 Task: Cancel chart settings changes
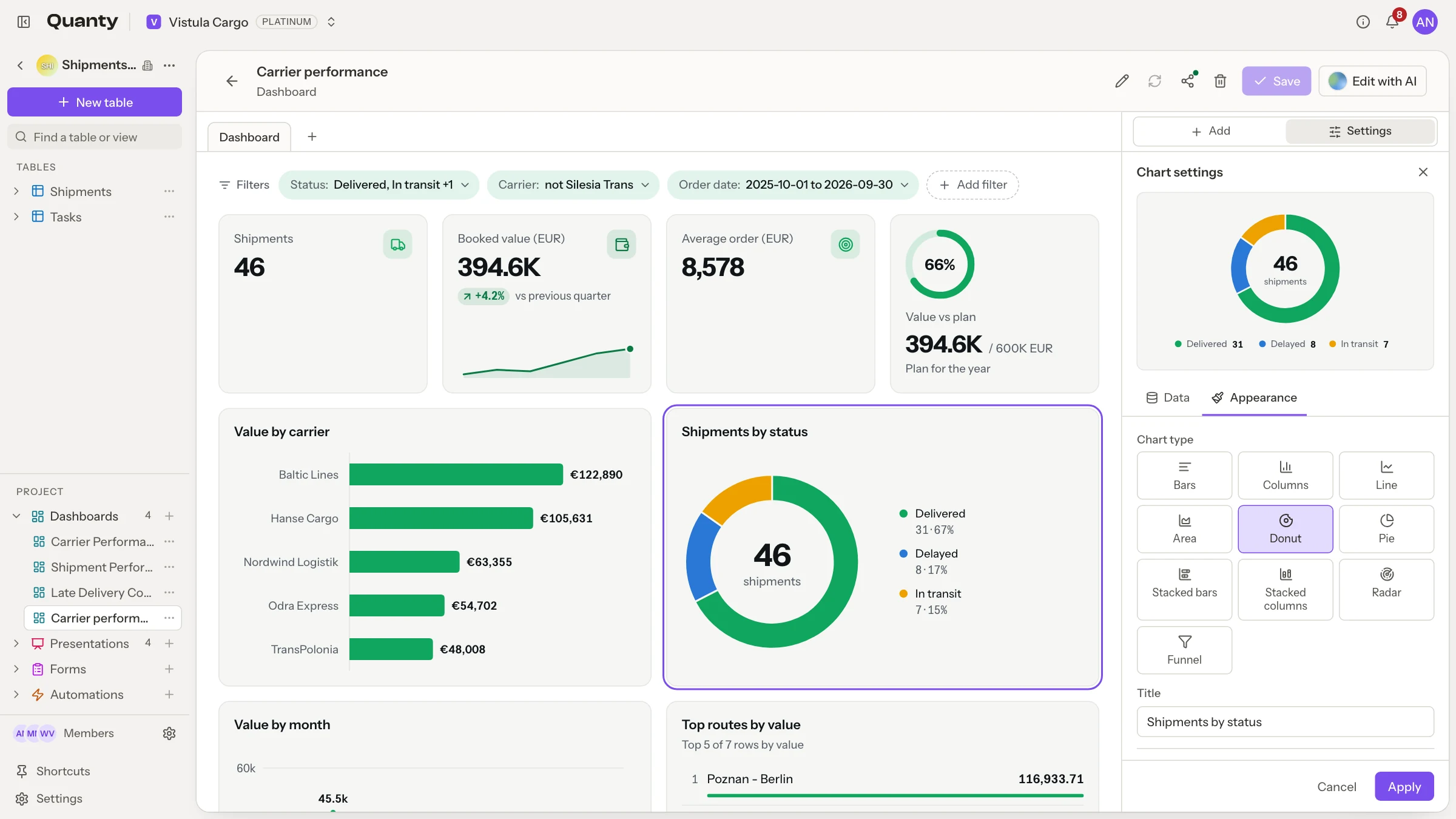[x=1336, y=787]
